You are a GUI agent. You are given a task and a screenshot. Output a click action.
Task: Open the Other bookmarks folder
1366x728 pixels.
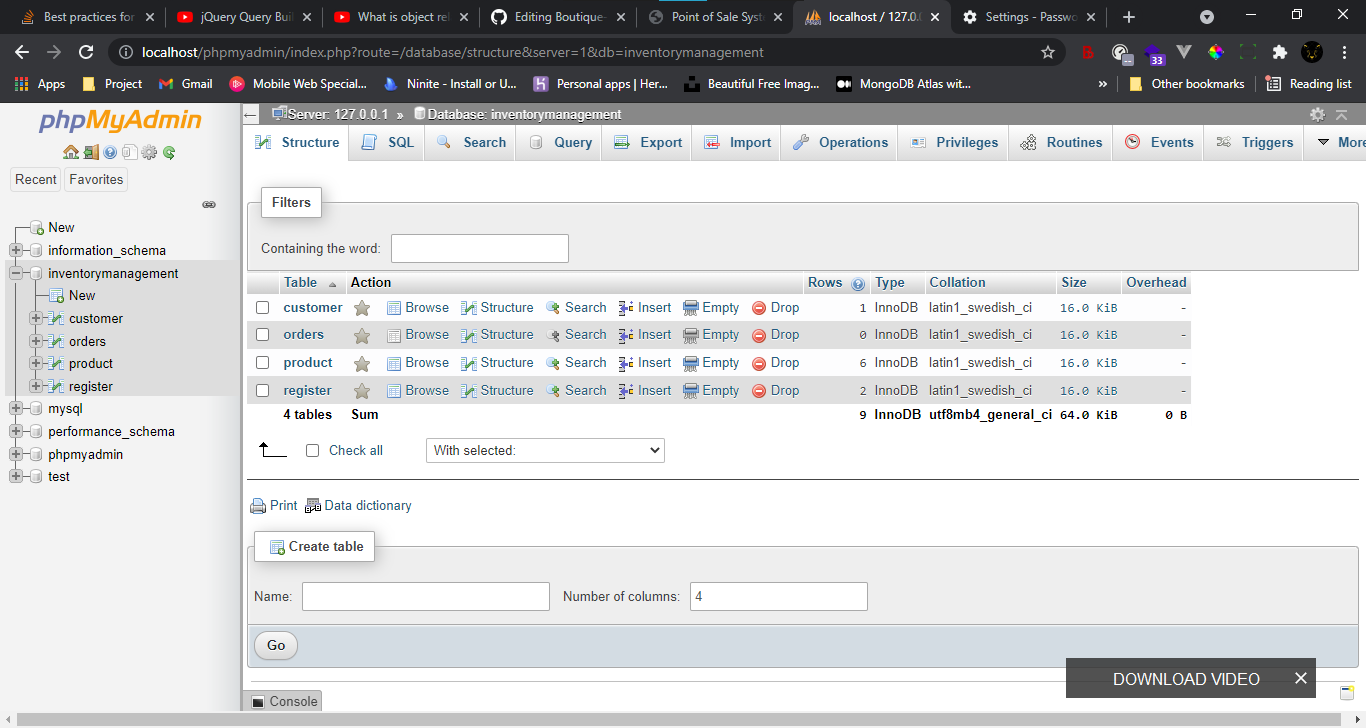click(x=1187, y=84)
